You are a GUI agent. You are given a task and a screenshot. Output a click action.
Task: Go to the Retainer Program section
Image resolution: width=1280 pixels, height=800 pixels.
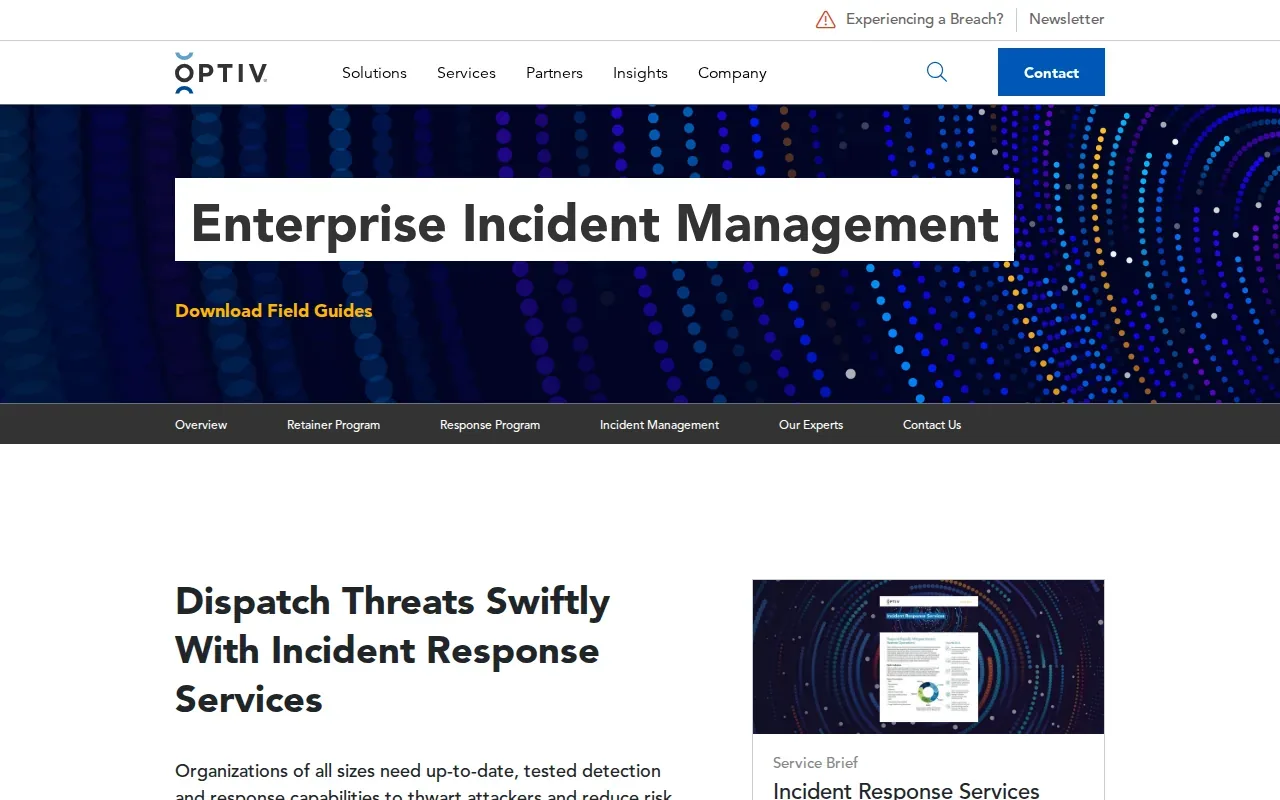[x=333, y=425]
